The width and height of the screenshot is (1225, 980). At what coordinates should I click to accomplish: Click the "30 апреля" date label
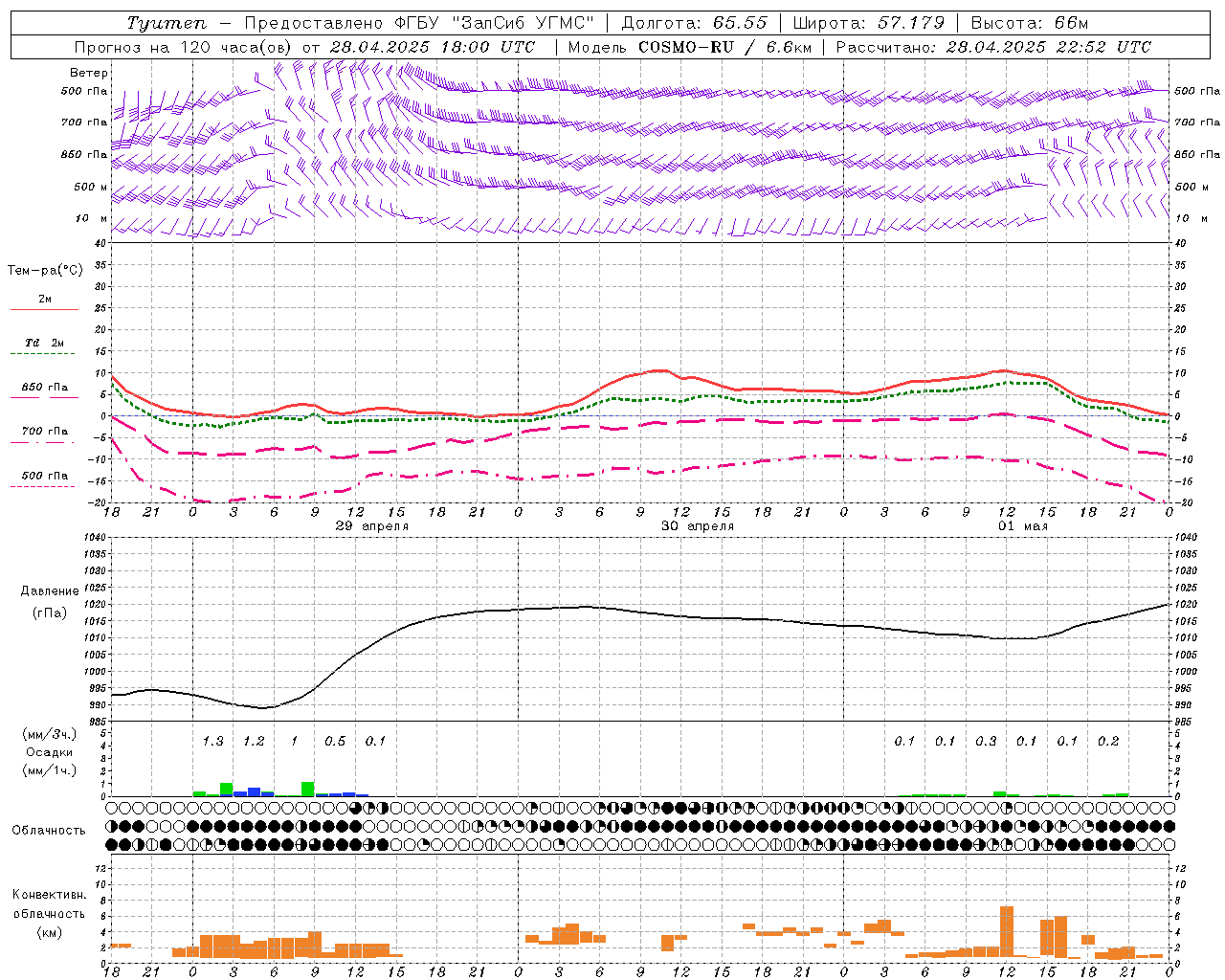coord(698,526)
